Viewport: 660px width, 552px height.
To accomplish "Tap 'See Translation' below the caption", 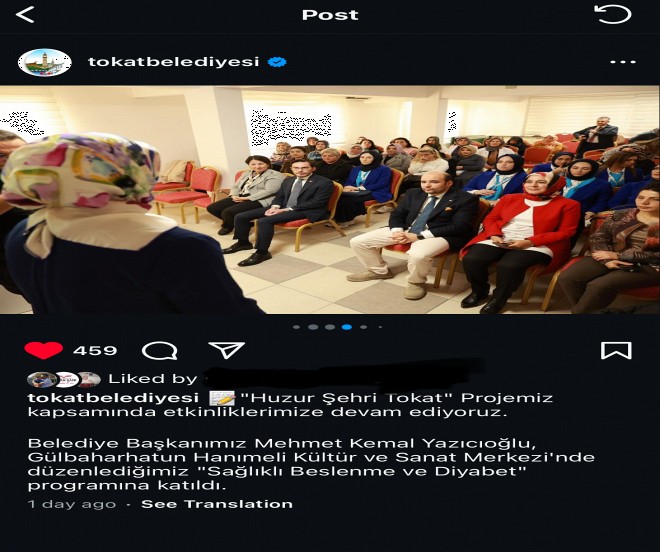I will [217, 504].
